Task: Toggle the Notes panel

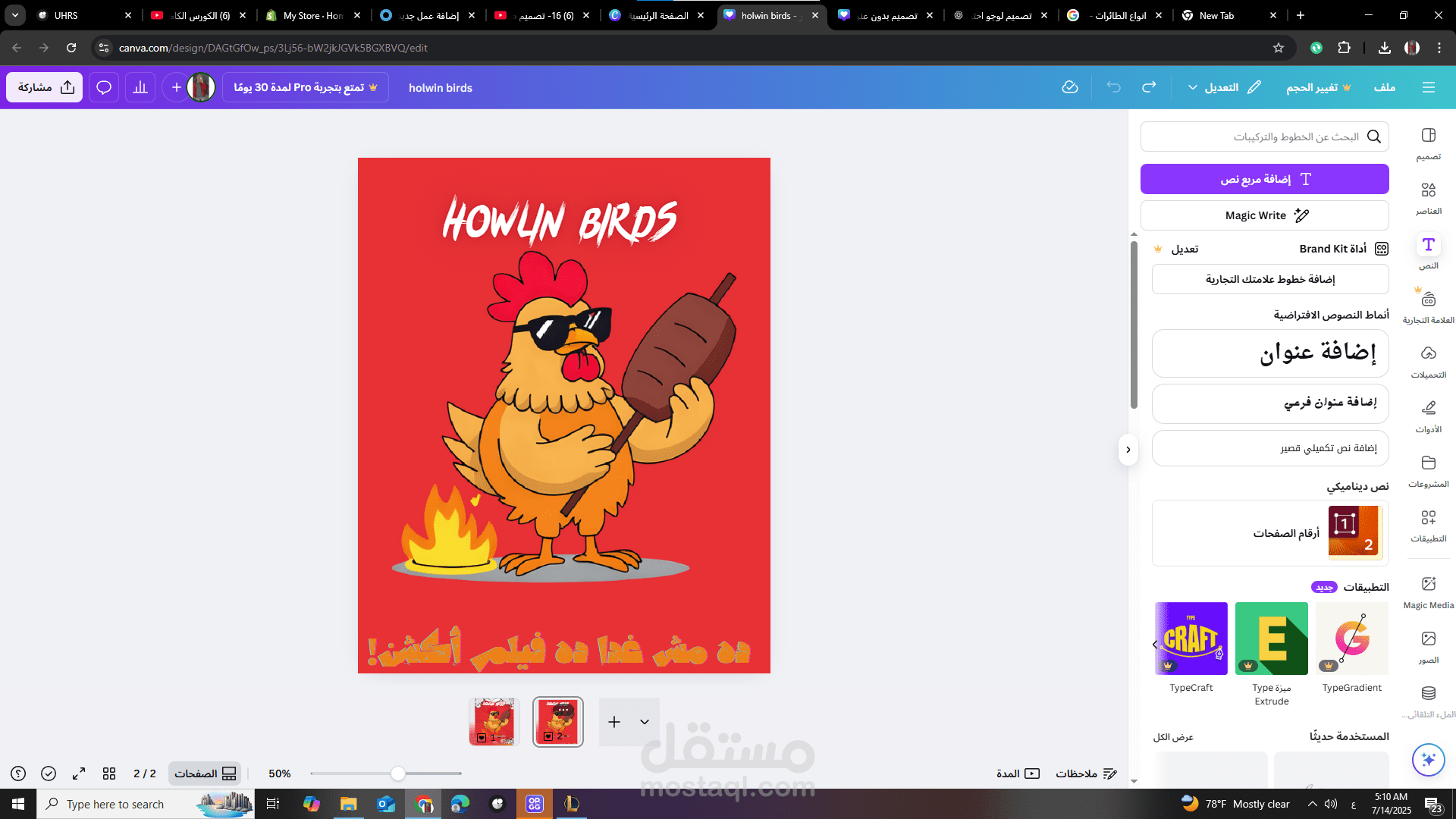Action: 1086,773
